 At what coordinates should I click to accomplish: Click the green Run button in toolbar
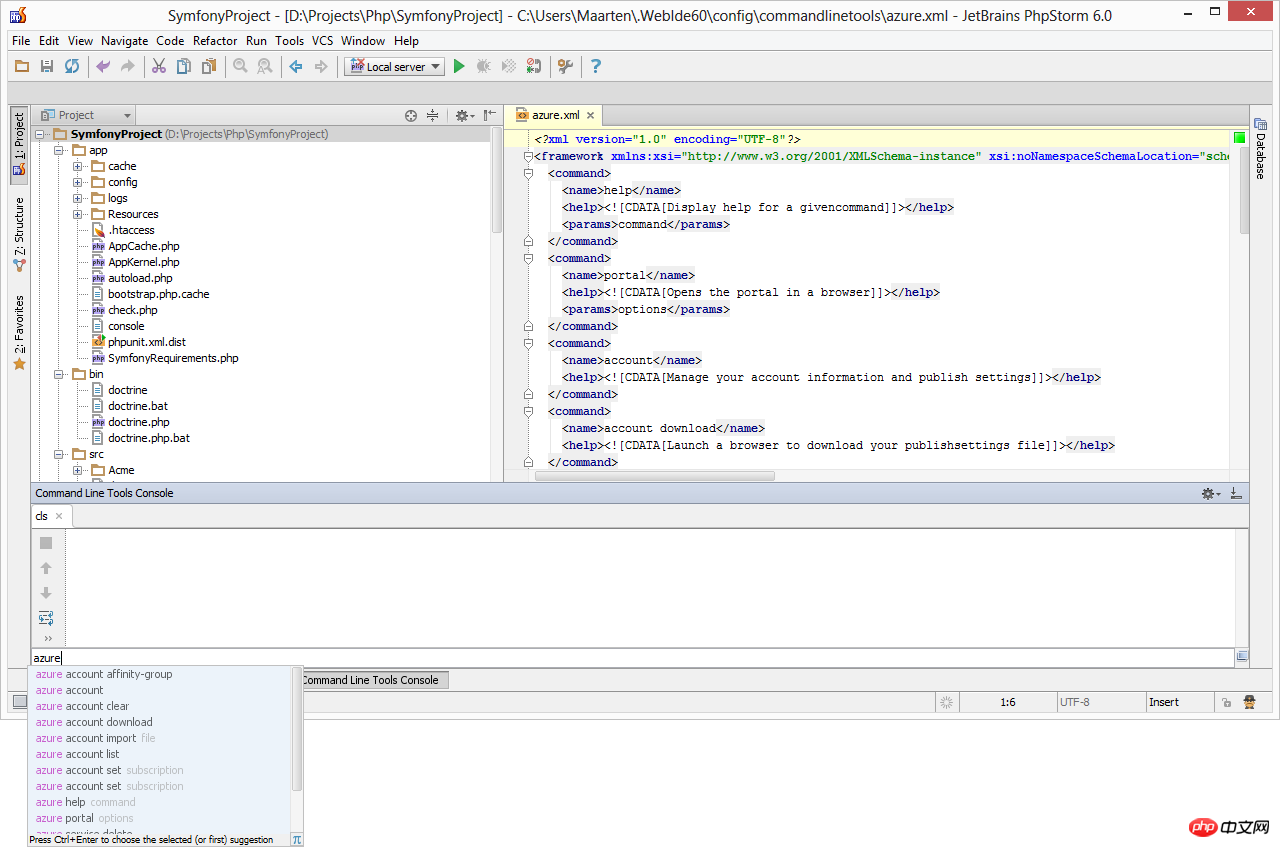[459, 66]
